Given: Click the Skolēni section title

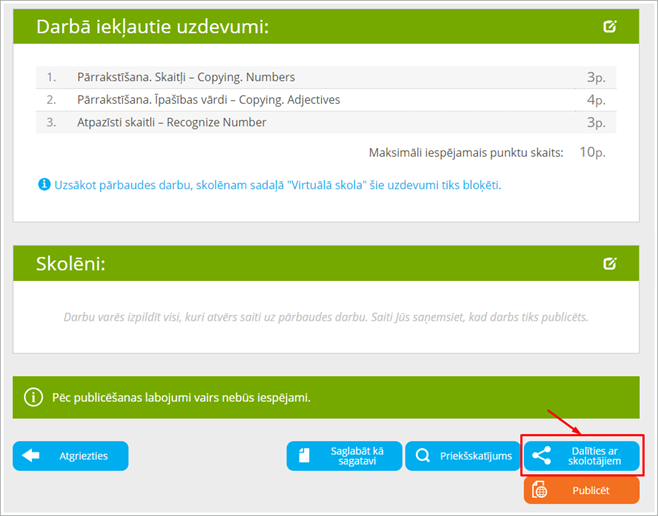Looking at the screenshot, I should pos(71,264).
